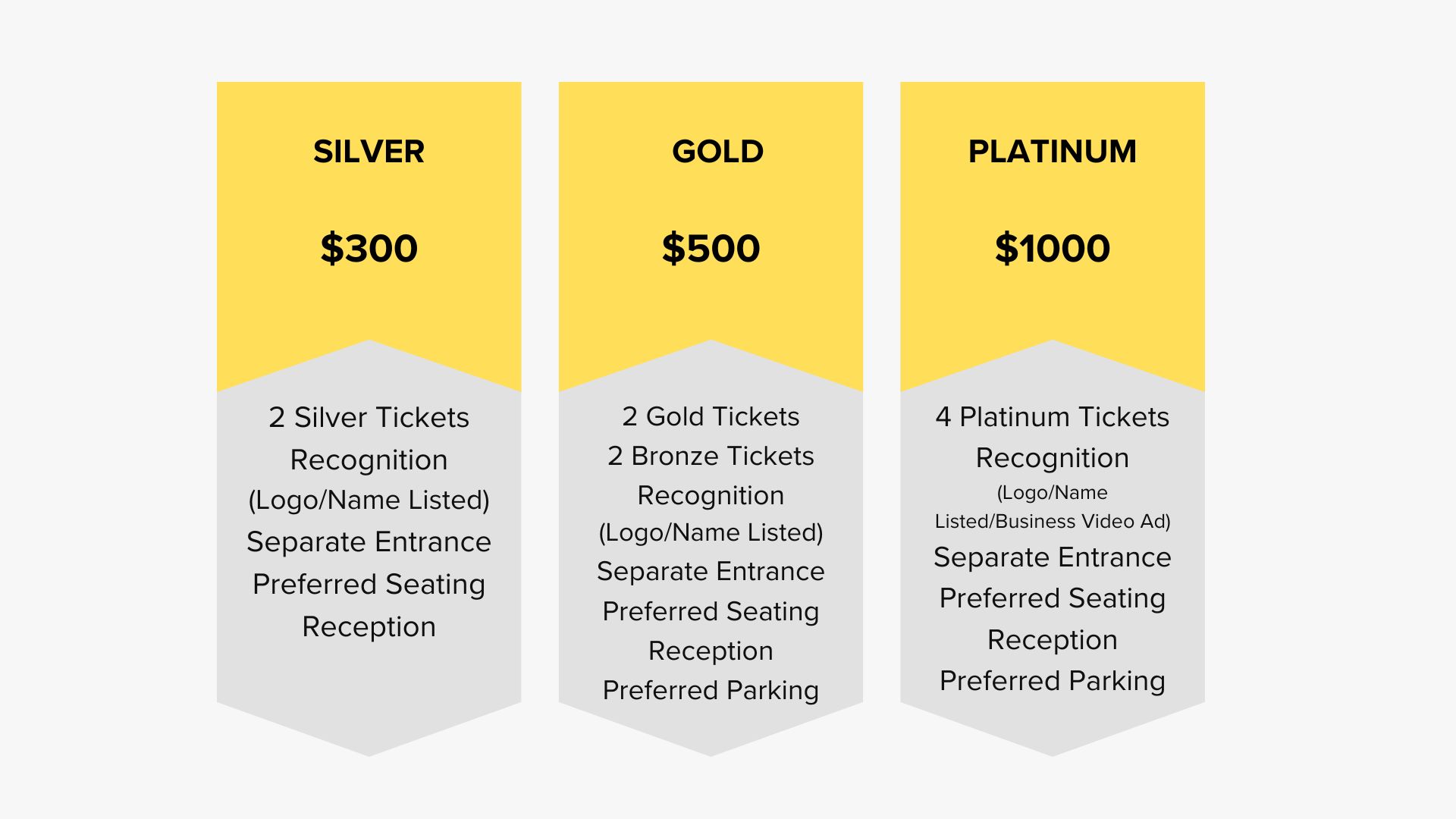Click the $500 price text
The width and height of the screenshot is (1456, 819).
click(711, 248)
